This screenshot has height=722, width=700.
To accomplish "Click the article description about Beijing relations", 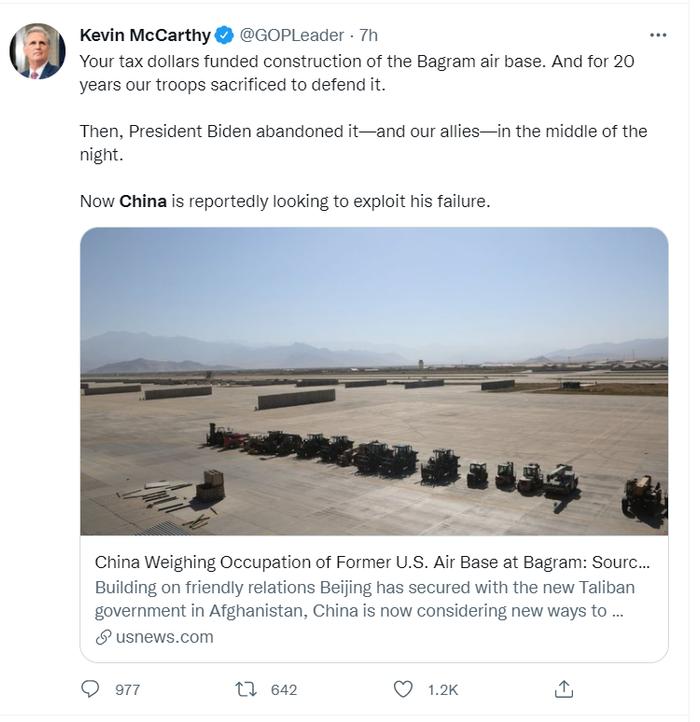I will pos(365,599).
